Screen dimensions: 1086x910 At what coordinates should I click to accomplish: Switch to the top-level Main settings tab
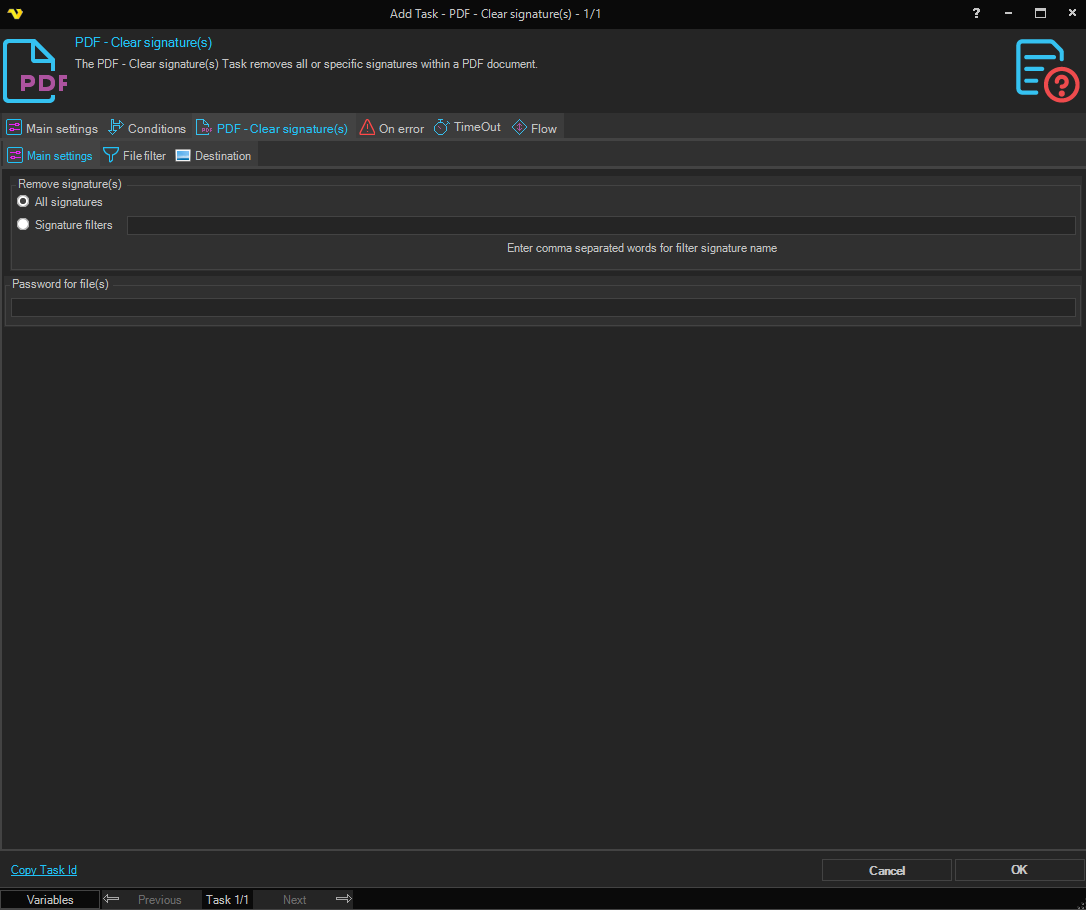click(52, 129)
